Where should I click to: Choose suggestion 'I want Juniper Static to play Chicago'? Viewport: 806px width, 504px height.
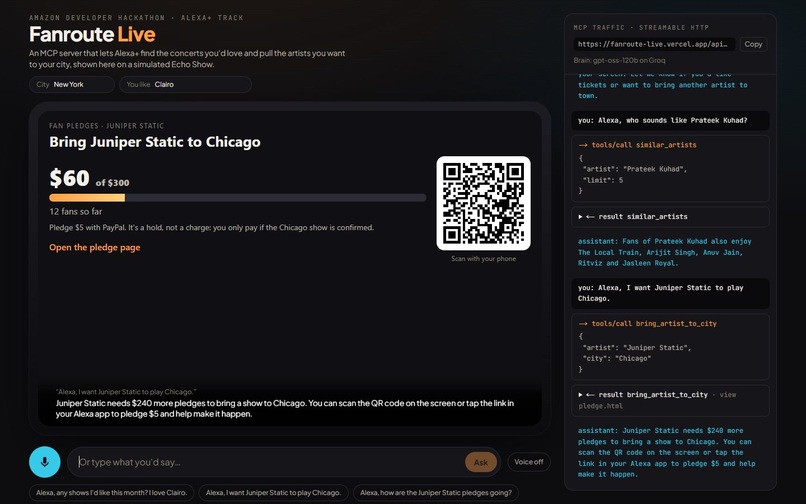pyautogui.click(x=273, y=493)
